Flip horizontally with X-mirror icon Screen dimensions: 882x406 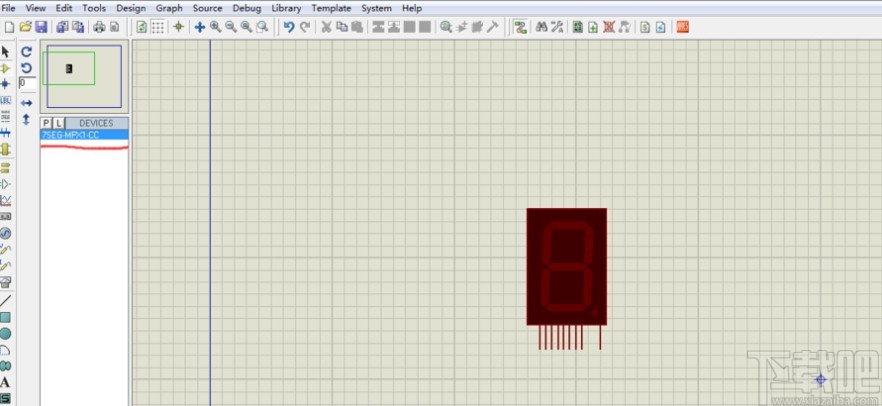[26, 103]
